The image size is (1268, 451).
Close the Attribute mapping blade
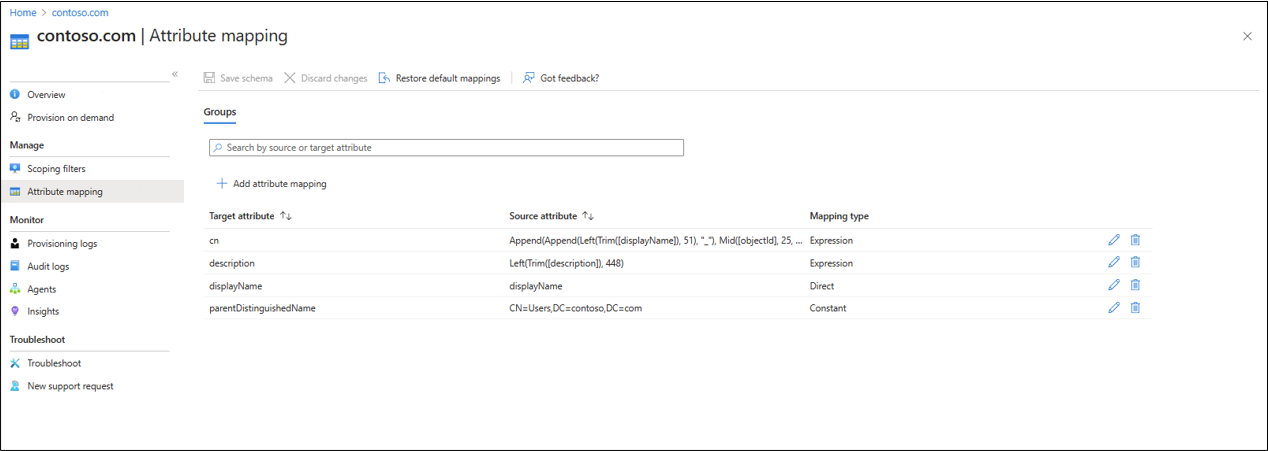click(x=1247, y=36)
